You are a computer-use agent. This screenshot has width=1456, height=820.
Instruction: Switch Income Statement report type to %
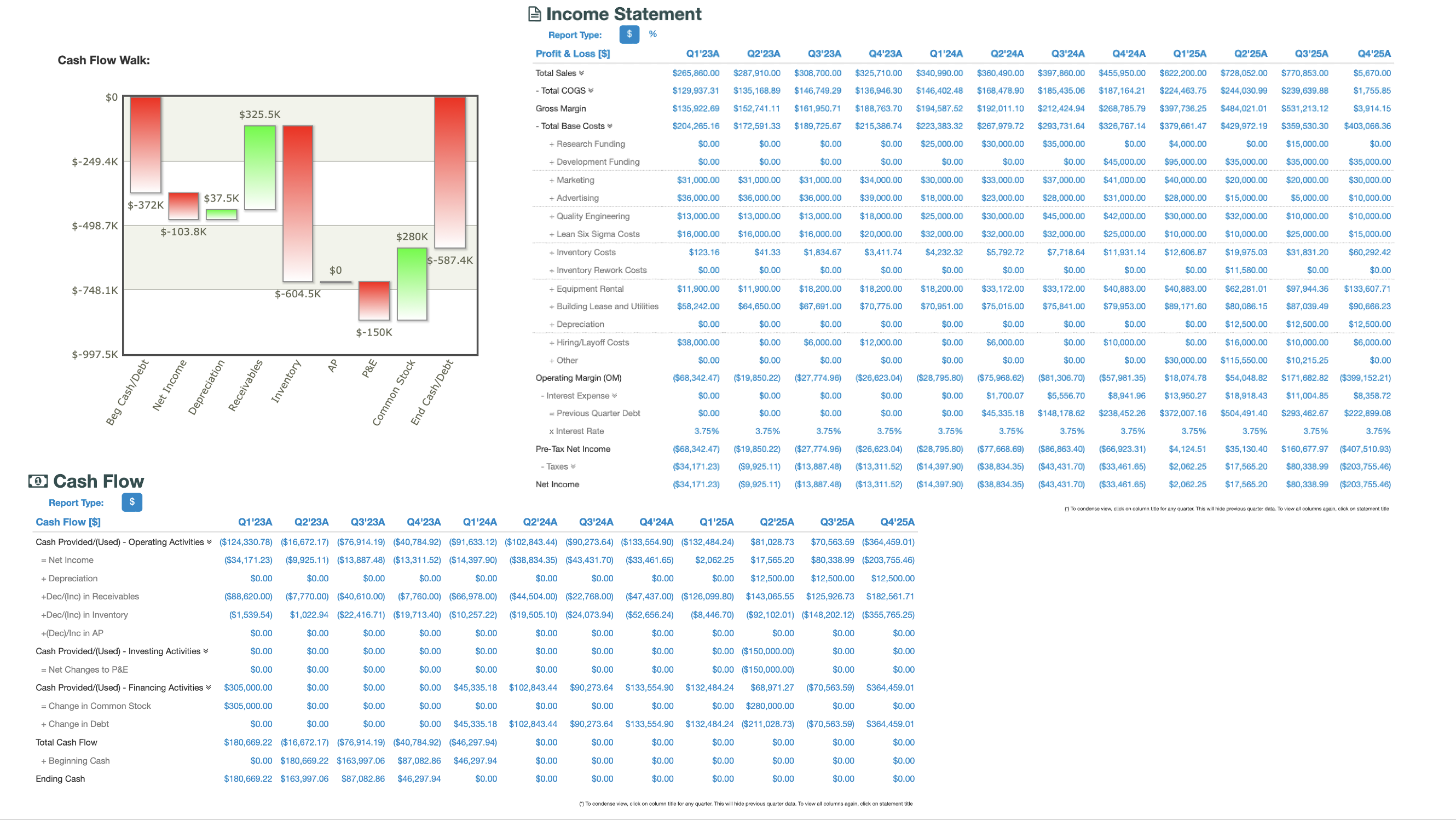(x=653, y=34)
